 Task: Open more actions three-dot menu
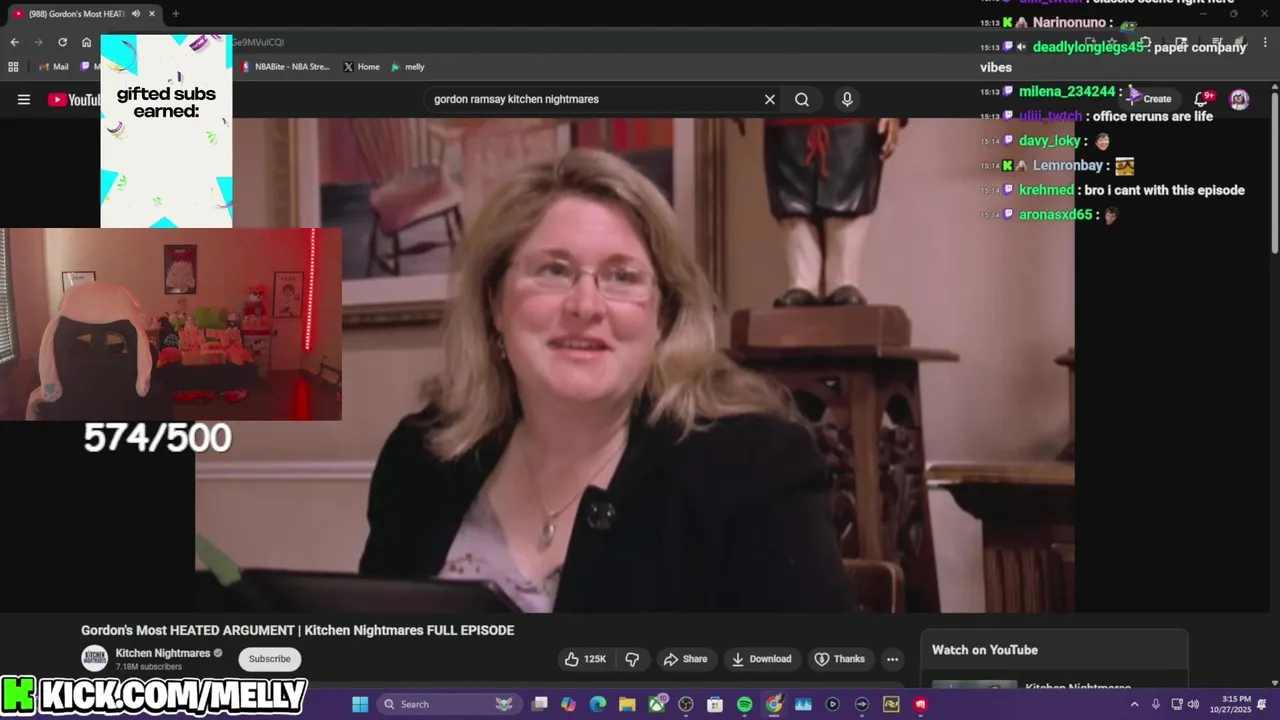tap(892, 659)
